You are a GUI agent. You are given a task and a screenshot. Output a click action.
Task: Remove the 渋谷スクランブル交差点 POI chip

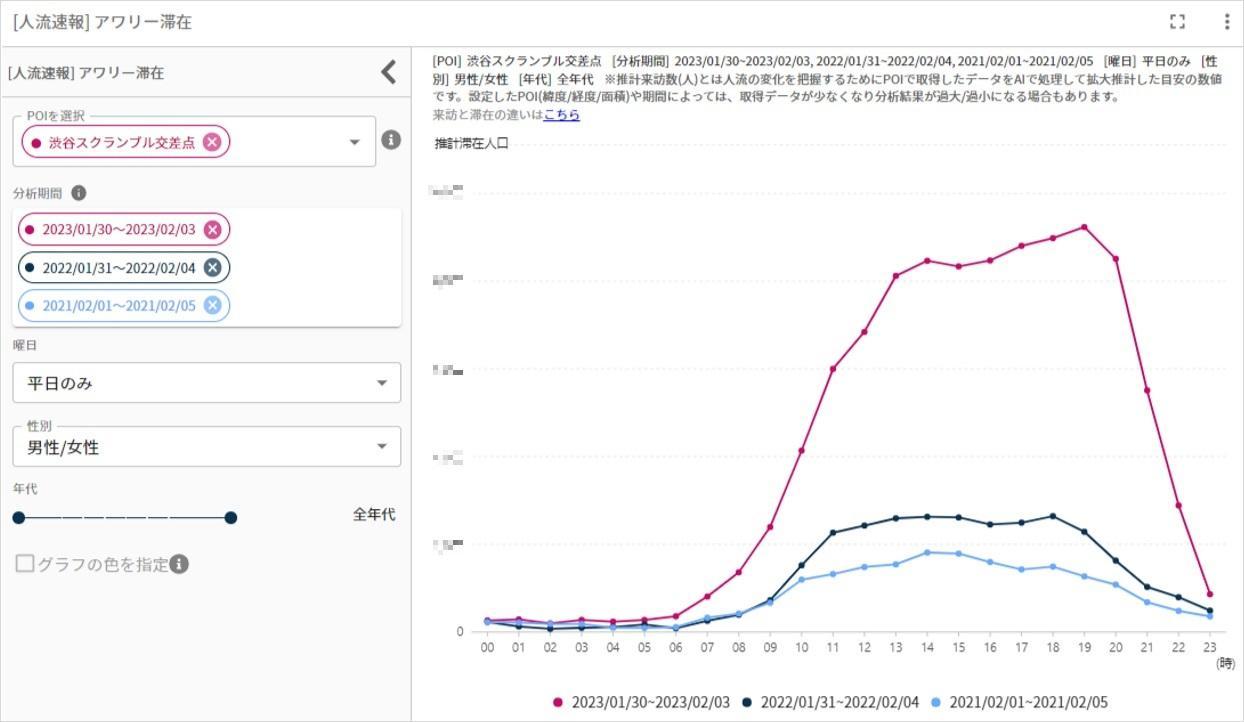coord(210,141)
